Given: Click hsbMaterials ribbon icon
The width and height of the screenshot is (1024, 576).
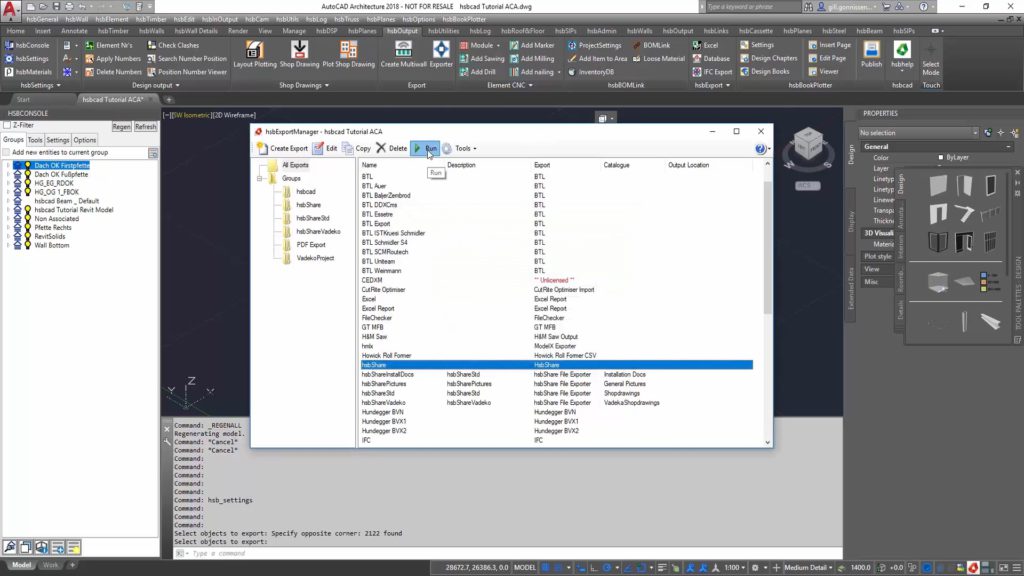Looking at the screenshot, I should click(28, 72).
